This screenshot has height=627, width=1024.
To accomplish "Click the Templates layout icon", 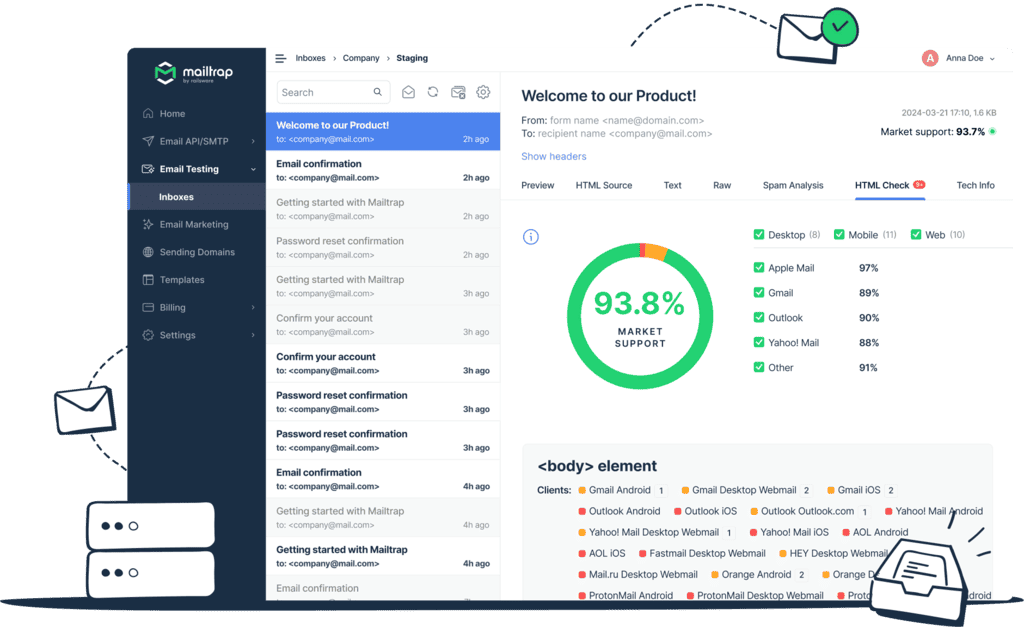I will click(x=148, y=280).
